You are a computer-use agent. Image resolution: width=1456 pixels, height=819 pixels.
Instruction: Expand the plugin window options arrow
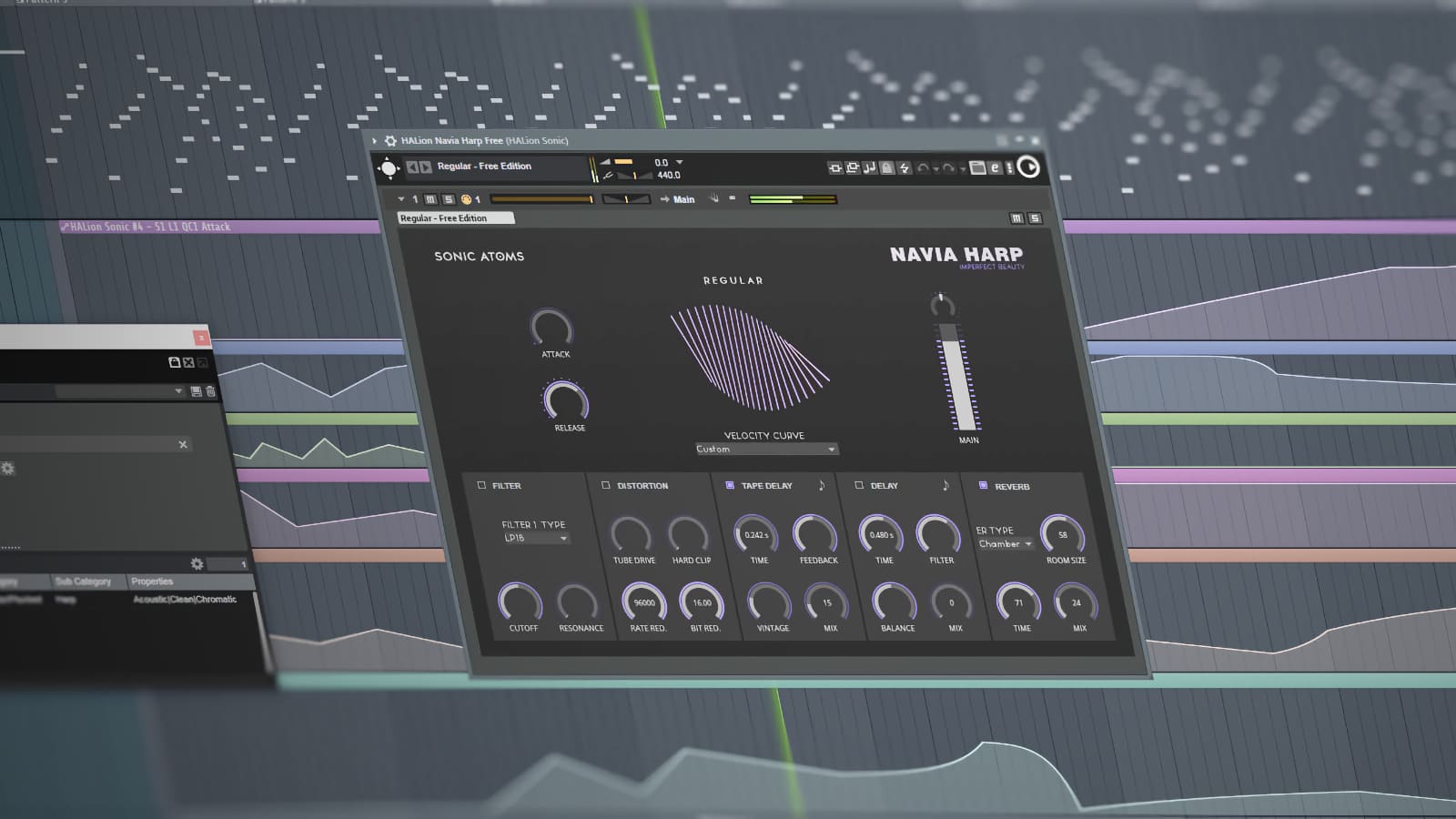click(x=374, y=141)
